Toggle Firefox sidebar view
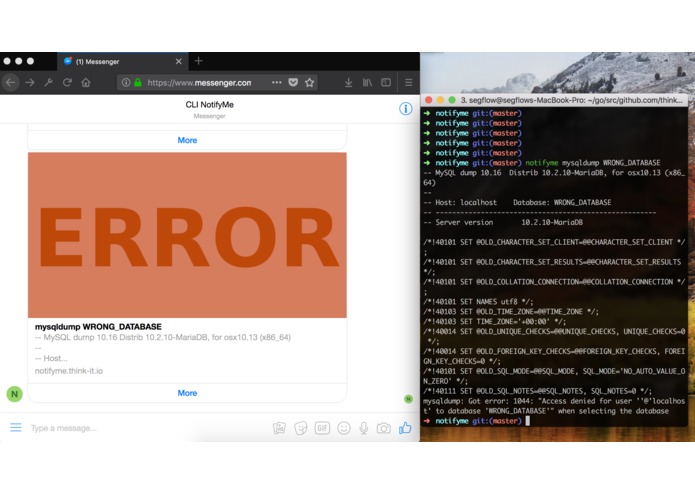The width and height of the screenshot is (695, 494). pyautogui.click(x=386, y=82)
